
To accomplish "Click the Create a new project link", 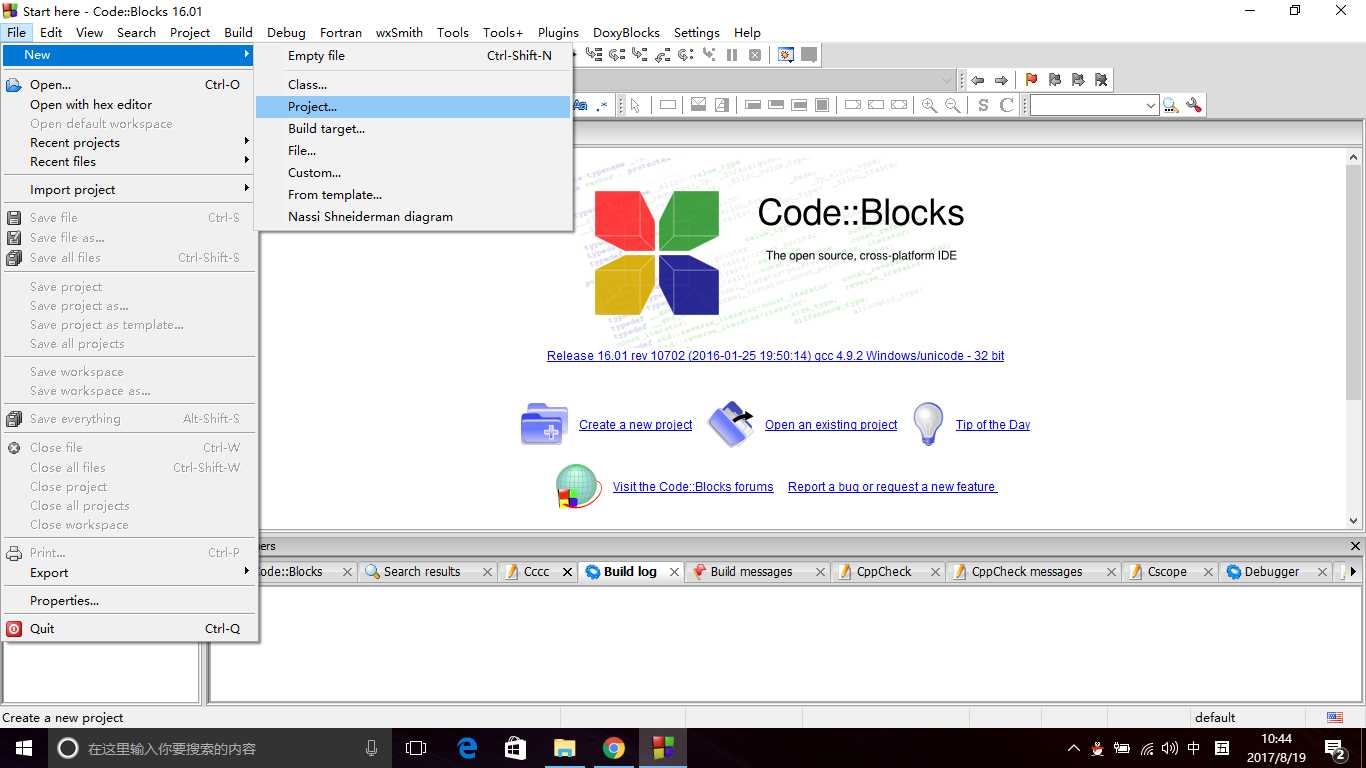I will pos(636,425).
